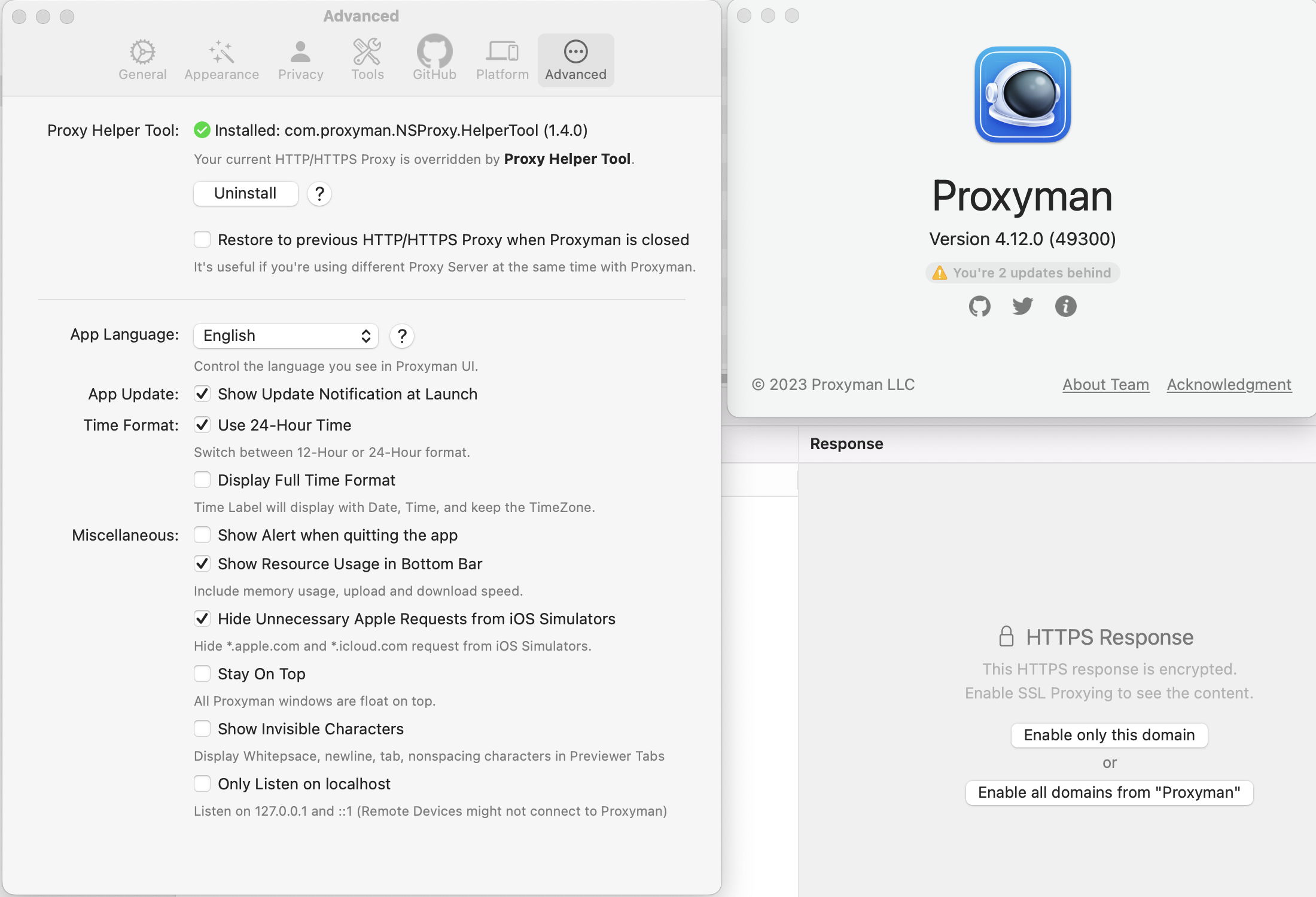Click the info icon below the version number

point(1065,306)
